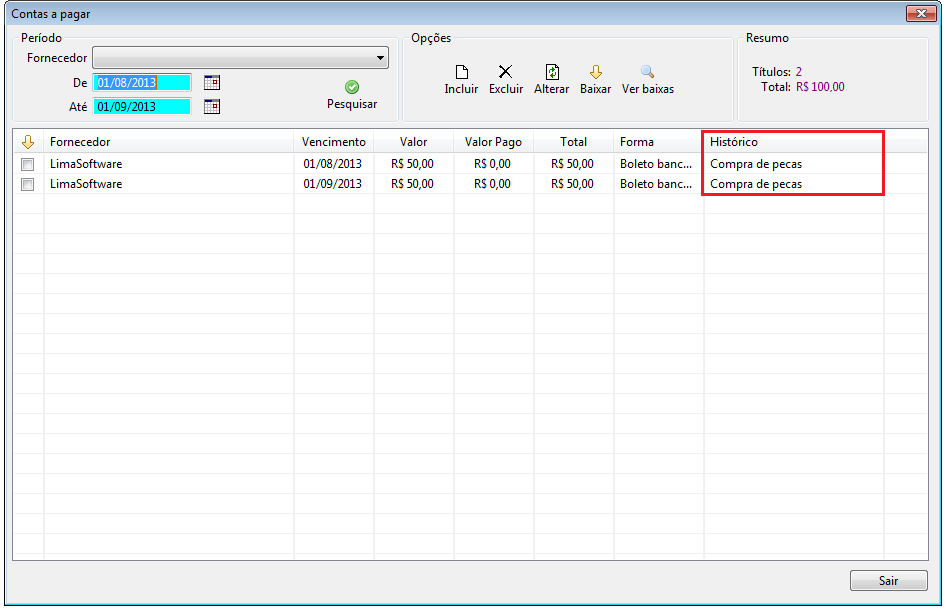Click Boleto banc... in 01/09/2013 row
The image size is (945, 610).
(656, 184)
